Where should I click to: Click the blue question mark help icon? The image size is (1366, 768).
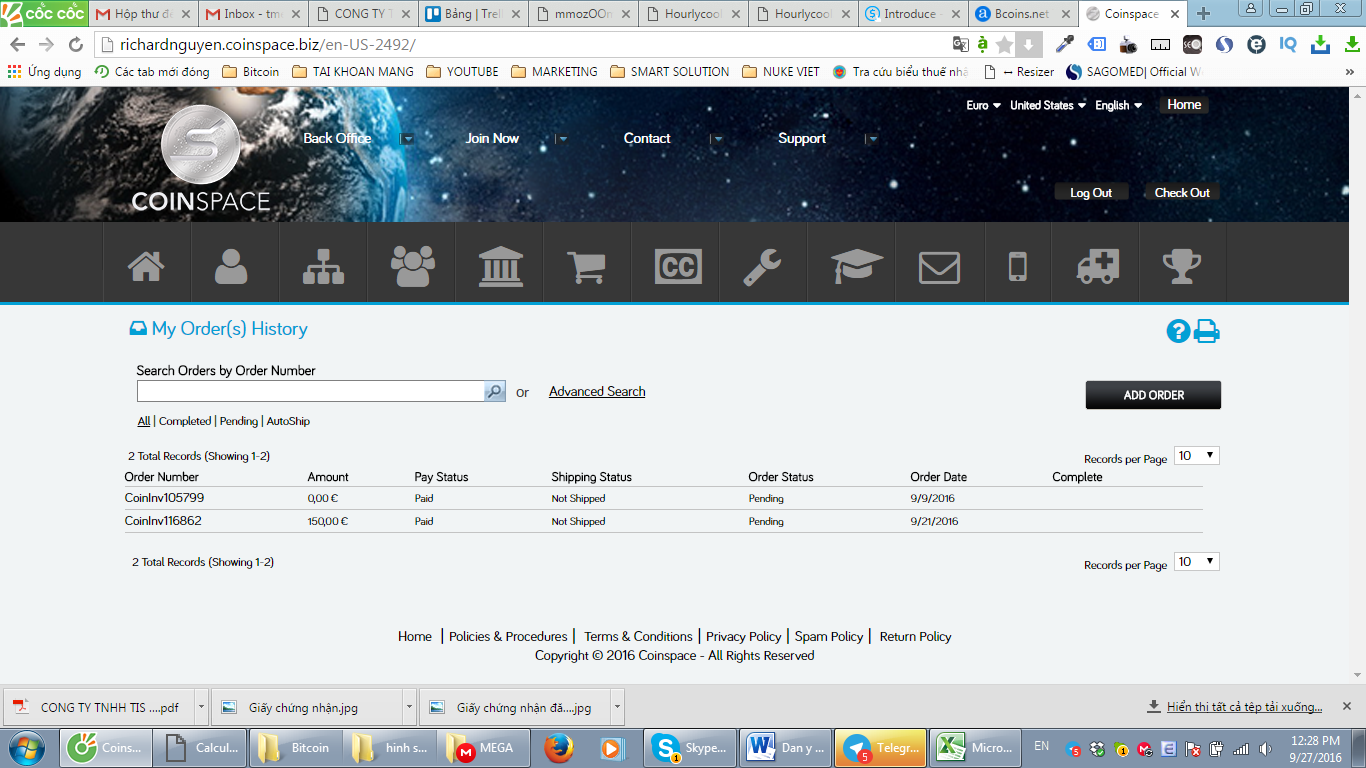coord(1178,331)
